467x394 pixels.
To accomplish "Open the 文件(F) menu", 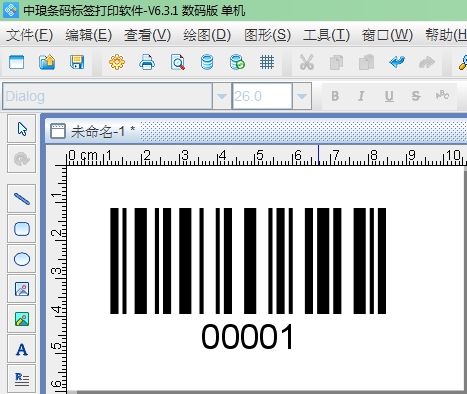I will point(30,35).
